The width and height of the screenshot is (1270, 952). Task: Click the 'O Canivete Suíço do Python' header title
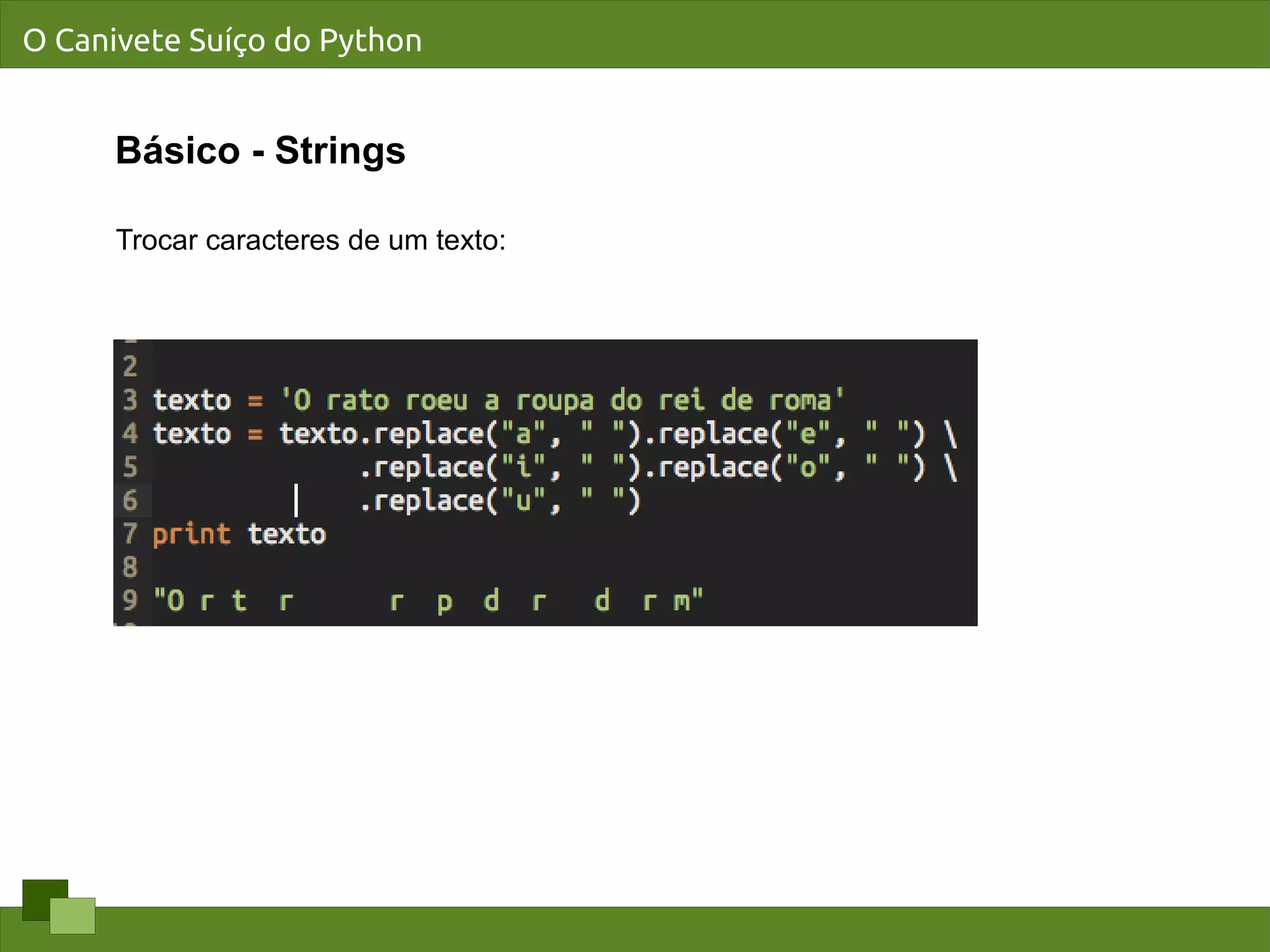point(223,41)
